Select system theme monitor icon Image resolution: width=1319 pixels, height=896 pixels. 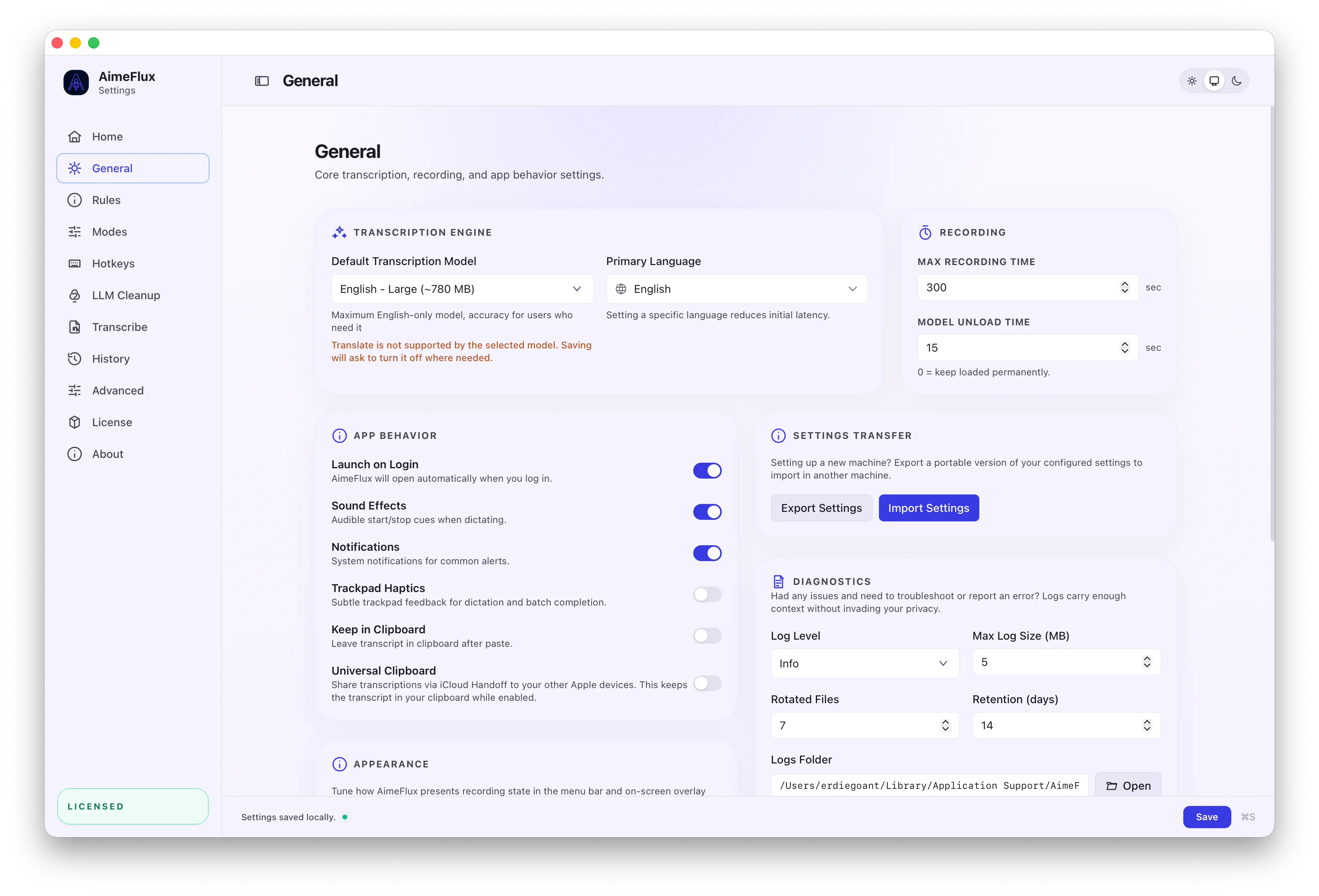[1214, 81]
